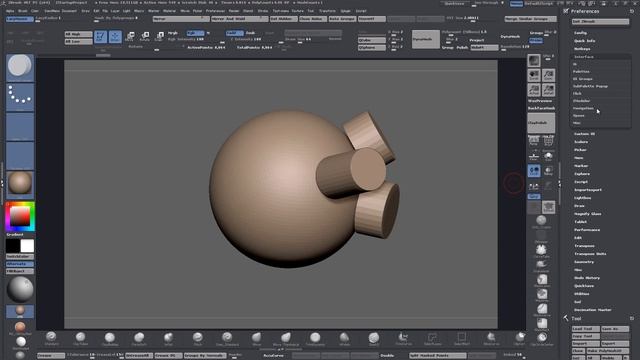The width and height of the screenshot is (640, 360).
Task: Expand the Performance preferences section
Action: coord(587,230)
